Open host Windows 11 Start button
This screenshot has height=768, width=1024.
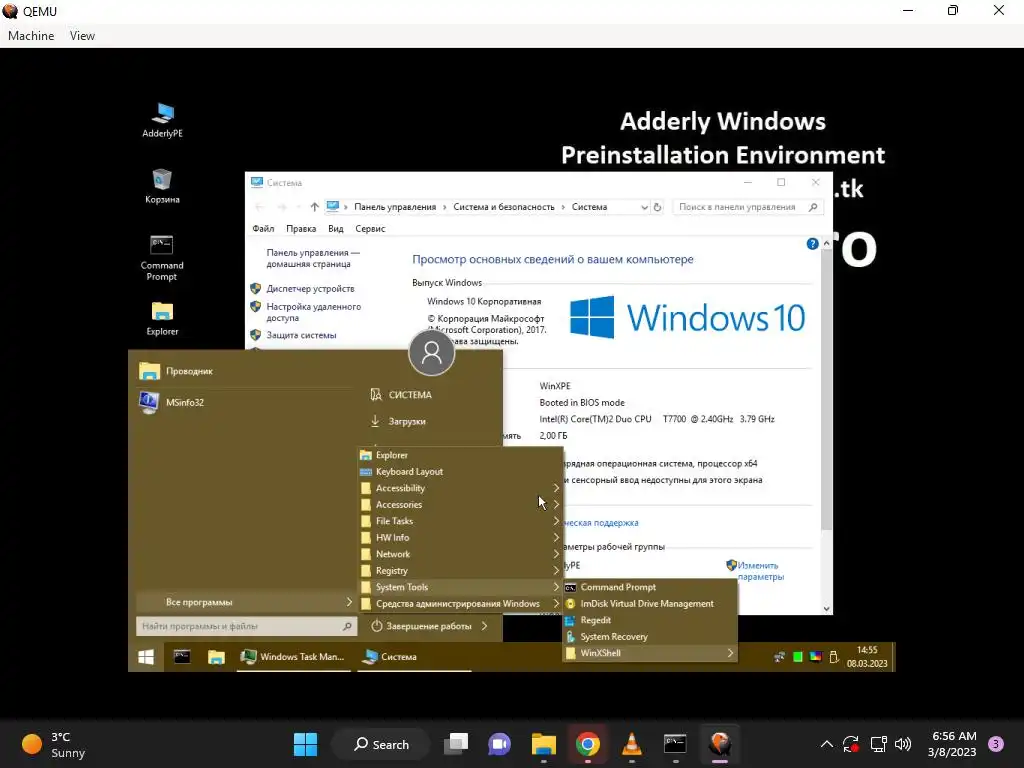(x=305, y=744)
